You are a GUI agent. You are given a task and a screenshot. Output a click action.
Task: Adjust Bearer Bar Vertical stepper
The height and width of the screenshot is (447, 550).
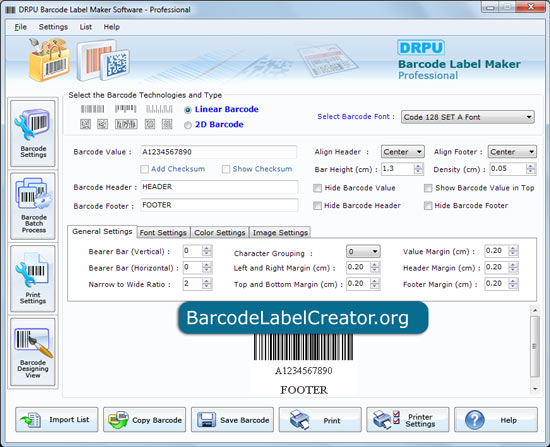tap(207, 251)
